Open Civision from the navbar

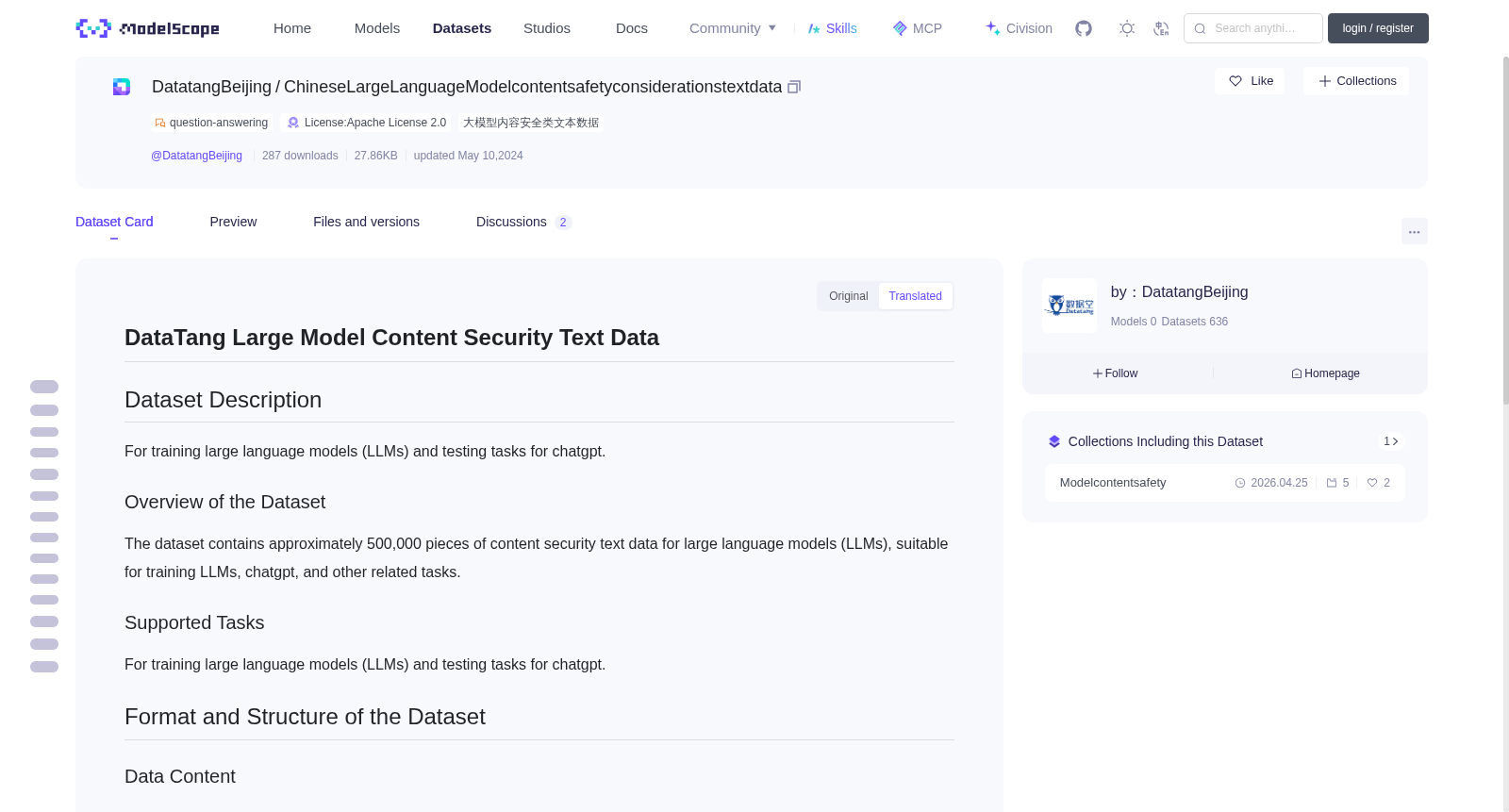pos(1019,28)
